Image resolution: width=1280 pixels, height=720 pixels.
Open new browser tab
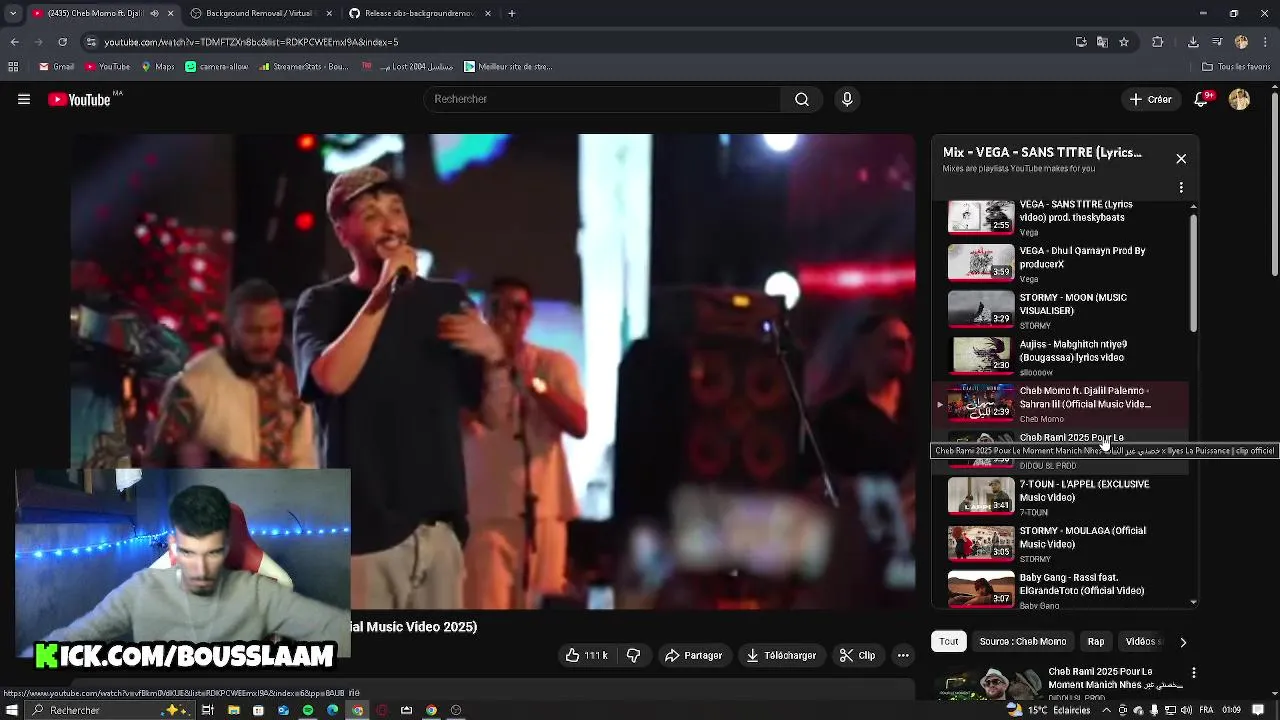coord(511,13)
